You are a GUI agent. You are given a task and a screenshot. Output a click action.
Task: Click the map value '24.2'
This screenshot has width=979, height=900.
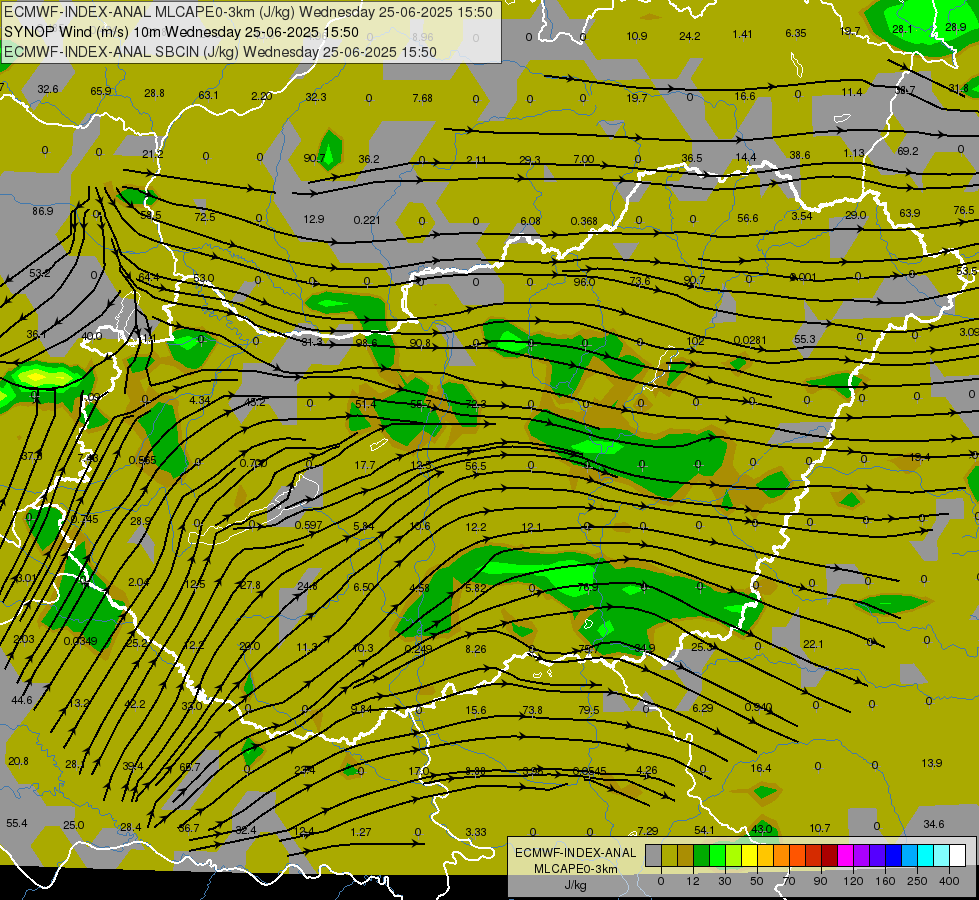[x=689, y=36]
